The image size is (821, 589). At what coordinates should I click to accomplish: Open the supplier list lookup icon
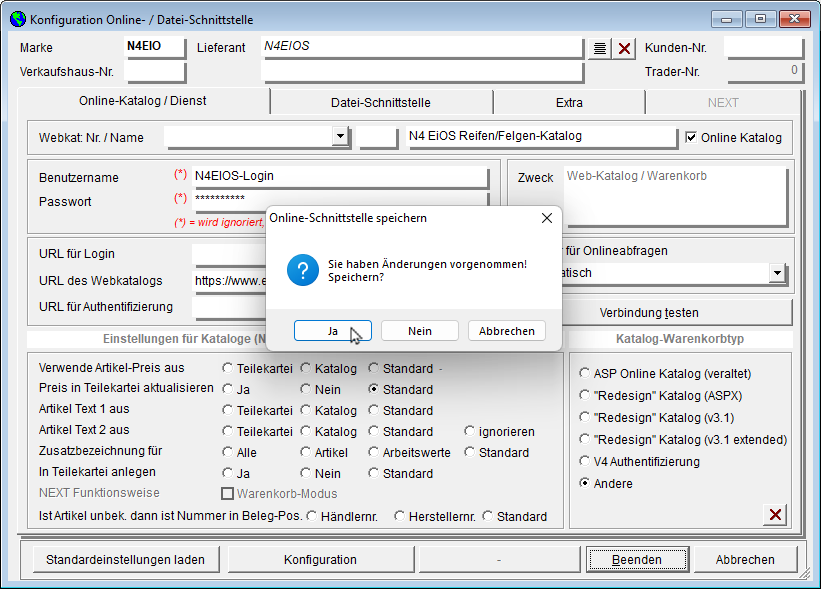click(x=600, y=49)
